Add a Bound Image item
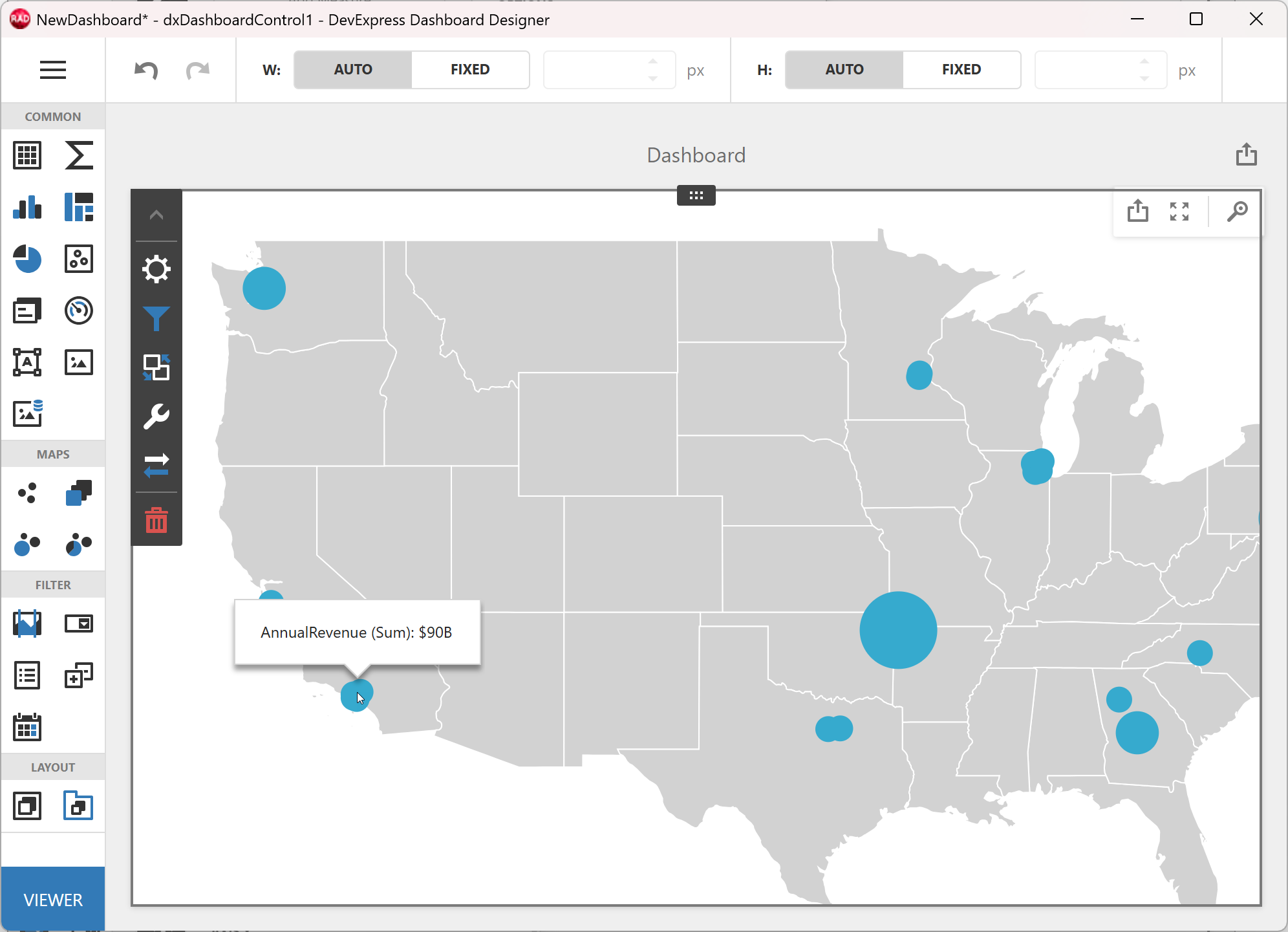The height and width of the screenshot is (932, 1288). (27, 414)
